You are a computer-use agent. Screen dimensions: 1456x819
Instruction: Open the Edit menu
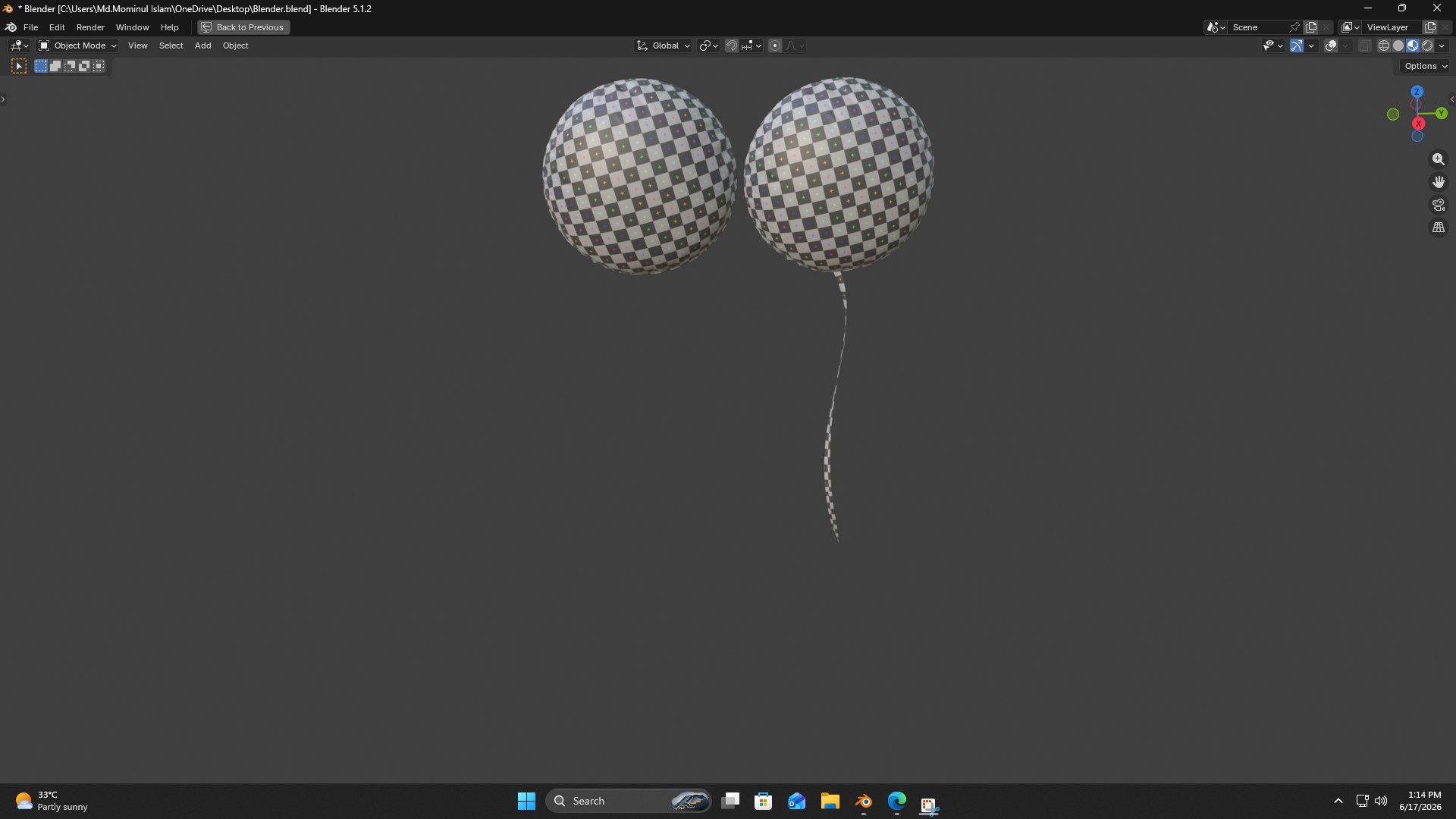tap(57, 27)
